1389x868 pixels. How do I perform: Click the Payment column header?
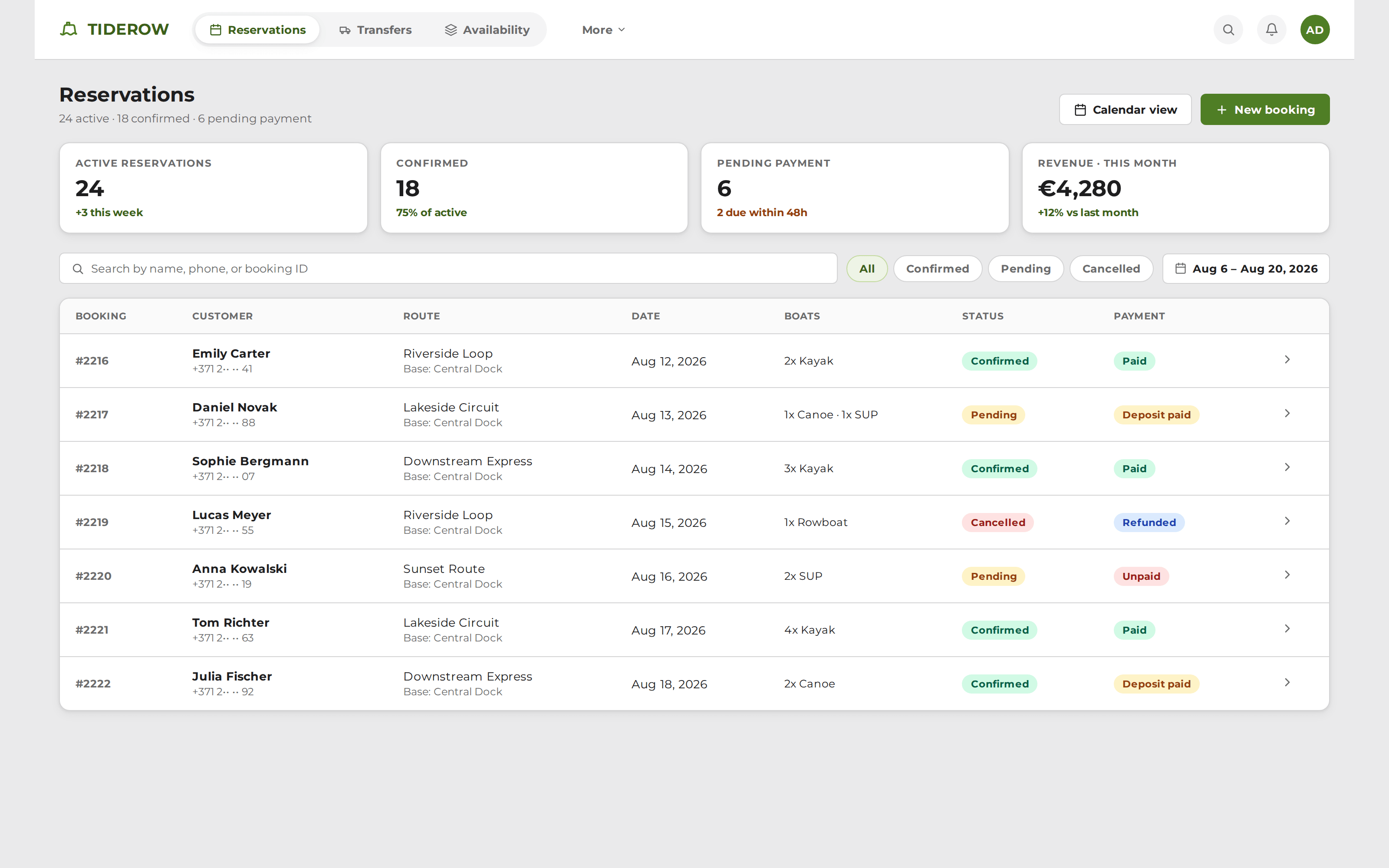pos(1139,316)
